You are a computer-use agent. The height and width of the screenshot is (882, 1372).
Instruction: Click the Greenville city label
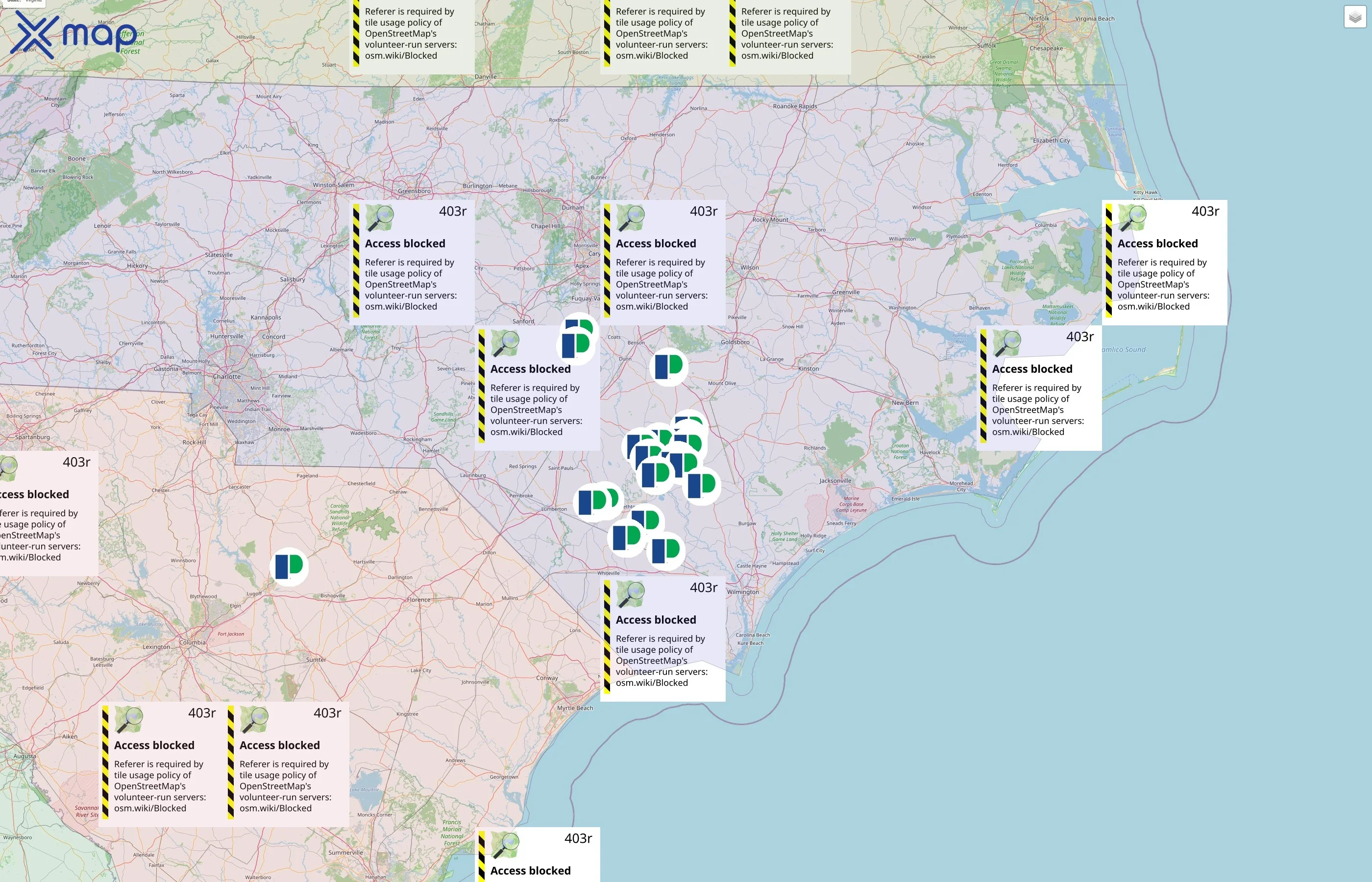(846, 292)
